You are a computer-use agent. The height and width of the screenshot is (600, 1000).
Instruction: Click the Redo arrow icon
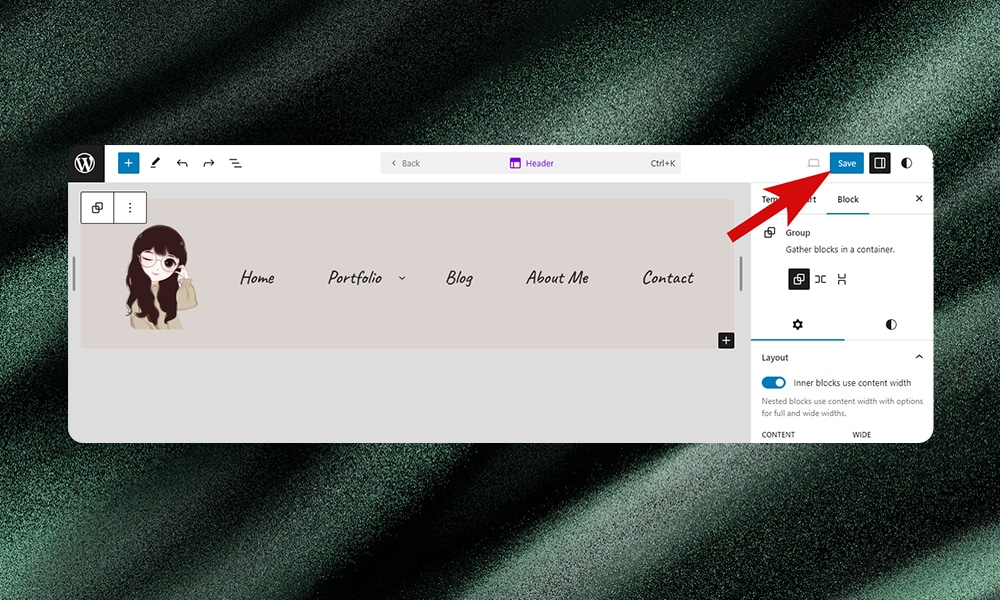[208, 162]
